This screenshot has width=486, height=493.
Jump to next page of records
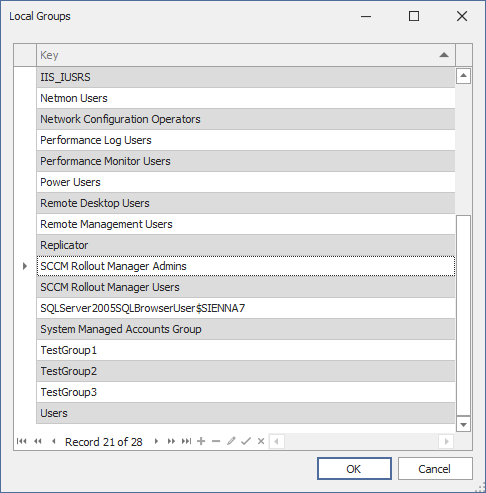point(171,441)
